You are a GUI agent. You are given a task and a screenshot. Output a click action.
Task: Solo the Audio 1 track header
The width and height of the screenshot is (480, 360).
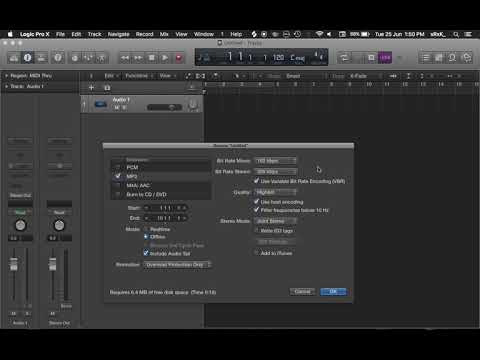pos(124,108)
